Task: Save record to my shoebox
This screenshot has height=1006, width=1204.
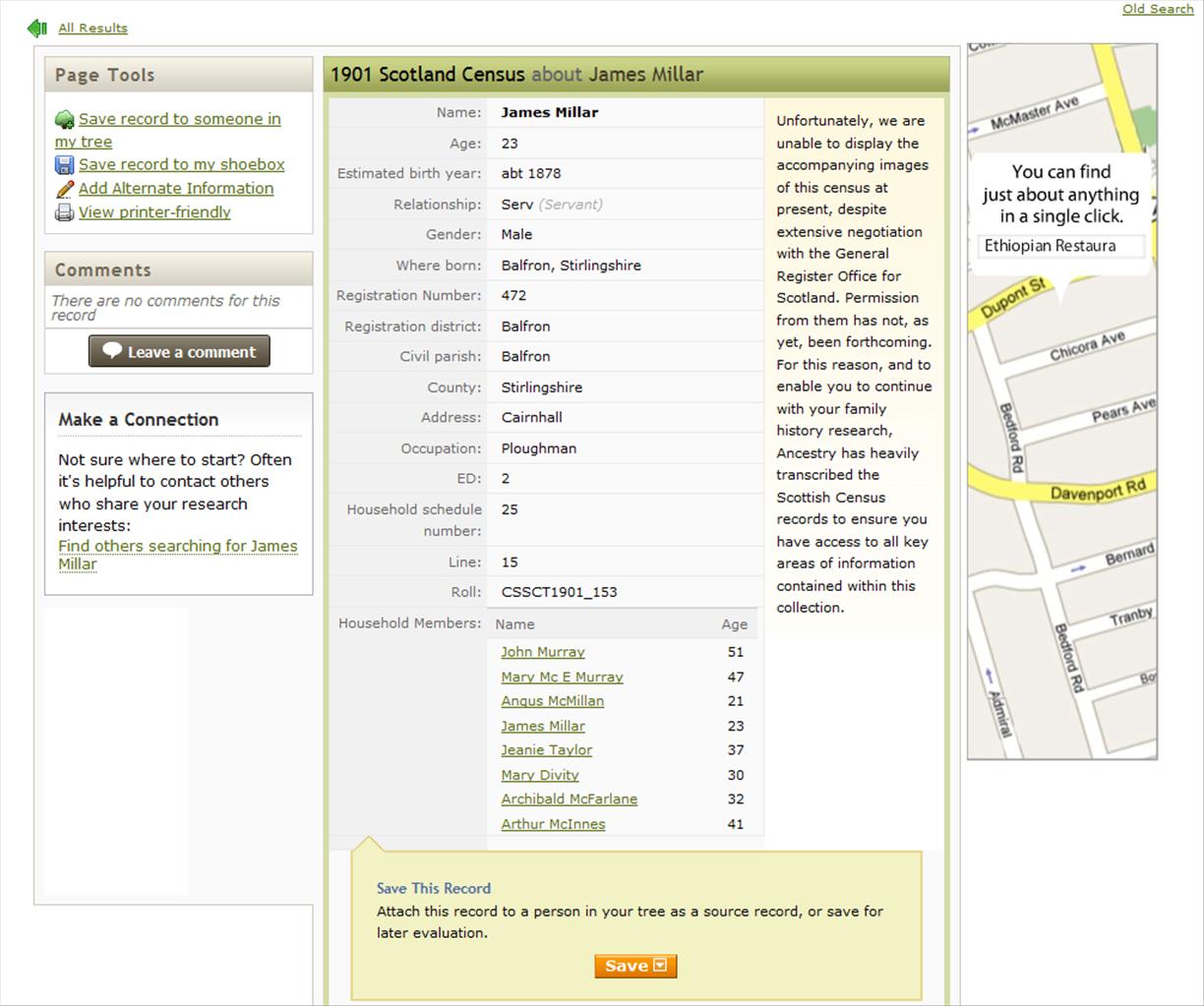Action: 182,164
